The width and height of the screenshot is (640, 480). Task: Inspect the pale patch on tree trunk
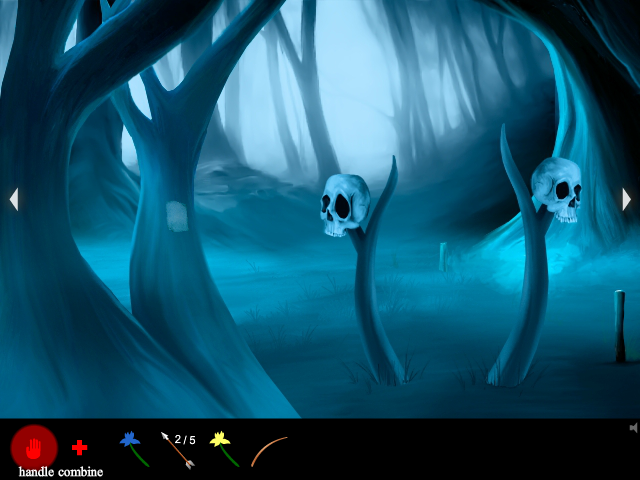(x=177, y=216)
